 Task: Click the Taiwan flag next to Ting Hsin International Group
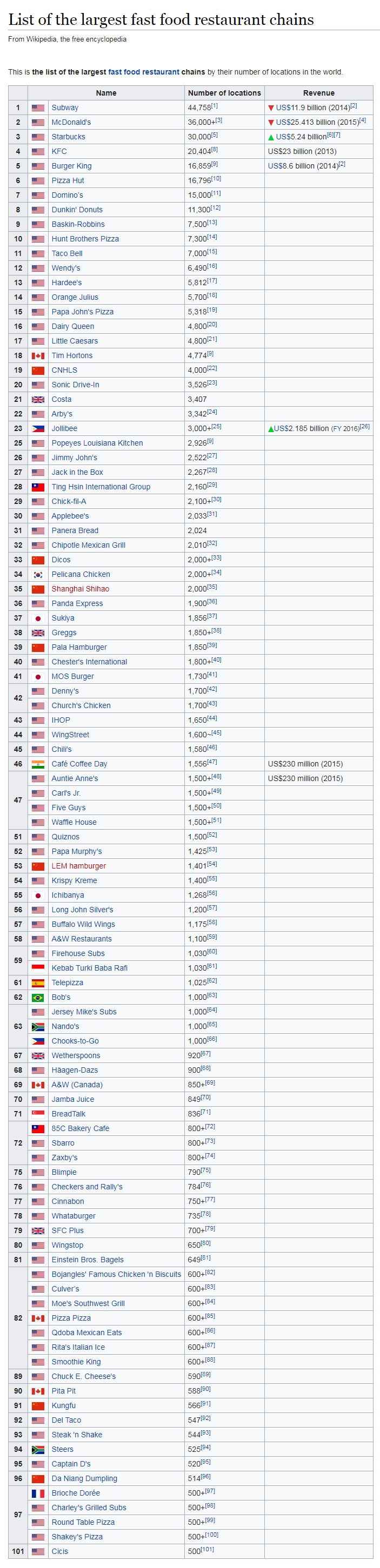[38, 487]
